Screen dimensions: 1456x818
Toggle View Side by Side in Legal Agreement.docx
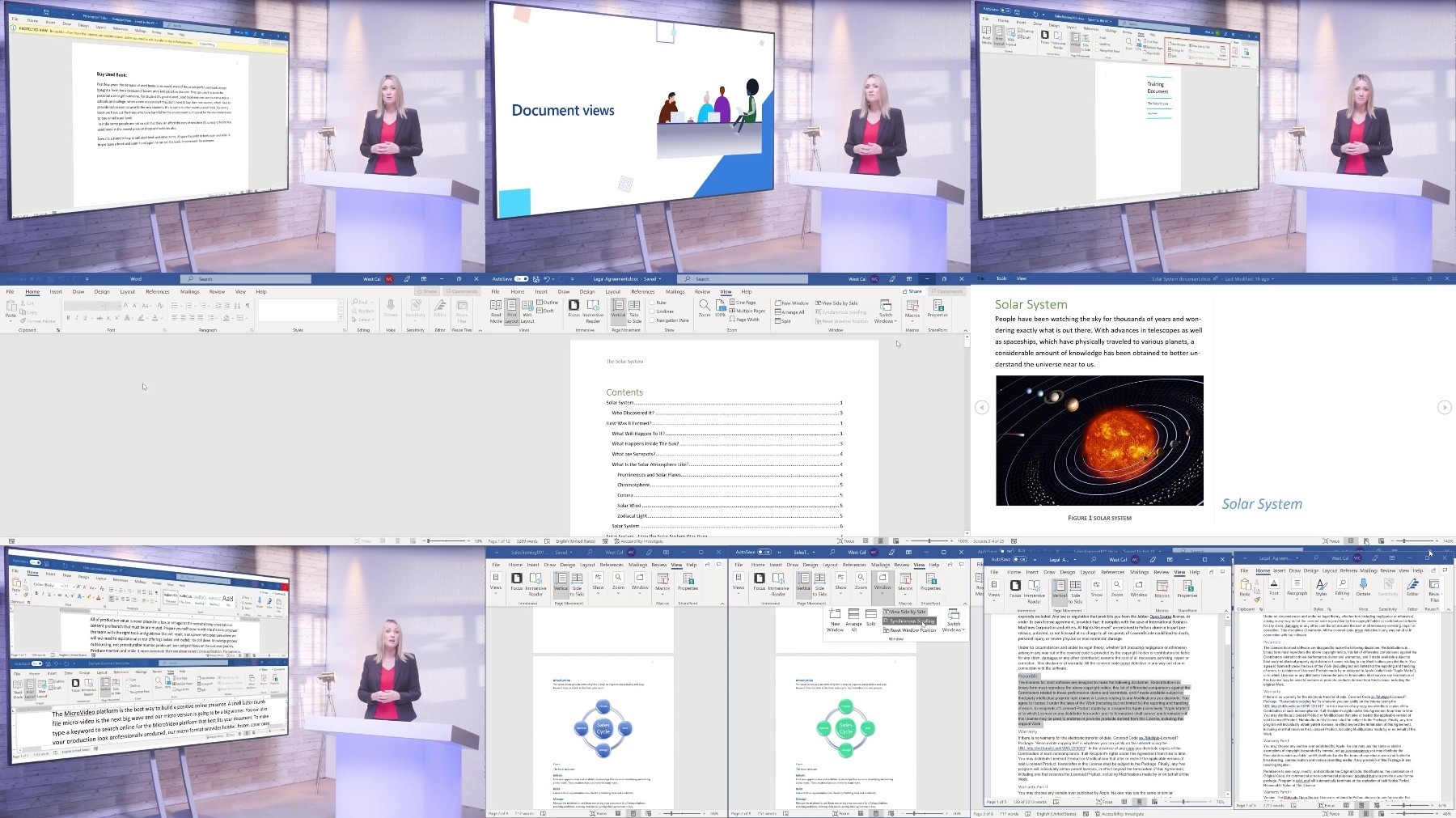[x=837, y=303]
